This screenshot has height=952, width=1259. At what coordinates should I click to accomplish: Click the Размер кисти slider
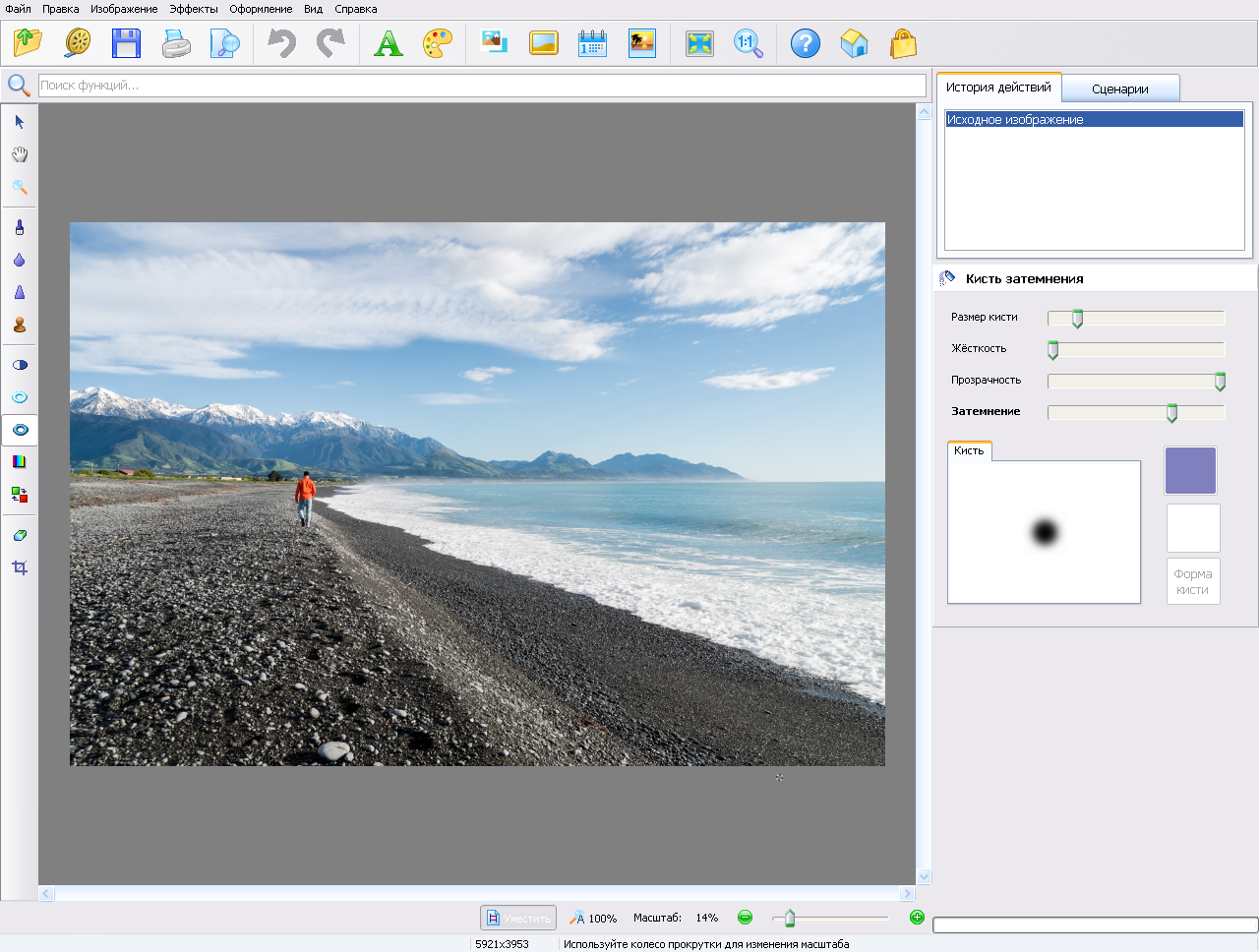[1136, 318]
